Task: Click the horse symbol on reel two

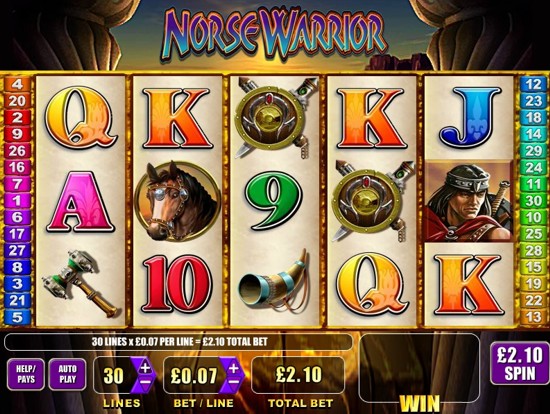Action: coord(177,201)
